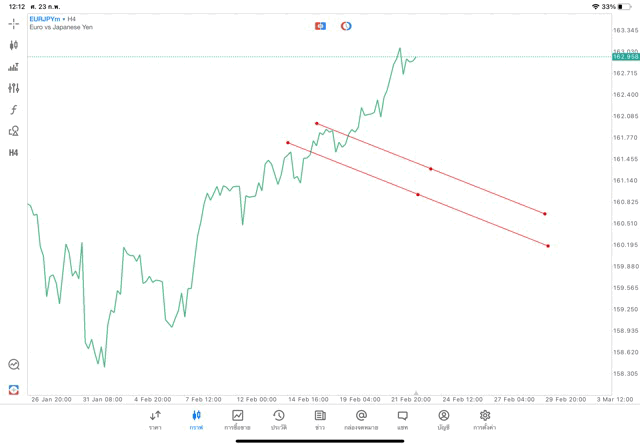Image resolution: width=640 pixels, height=447 pixels.
Task: Tap the red-blue one-click trading icon
Action: pyautogui.click(x=320, y=25)
